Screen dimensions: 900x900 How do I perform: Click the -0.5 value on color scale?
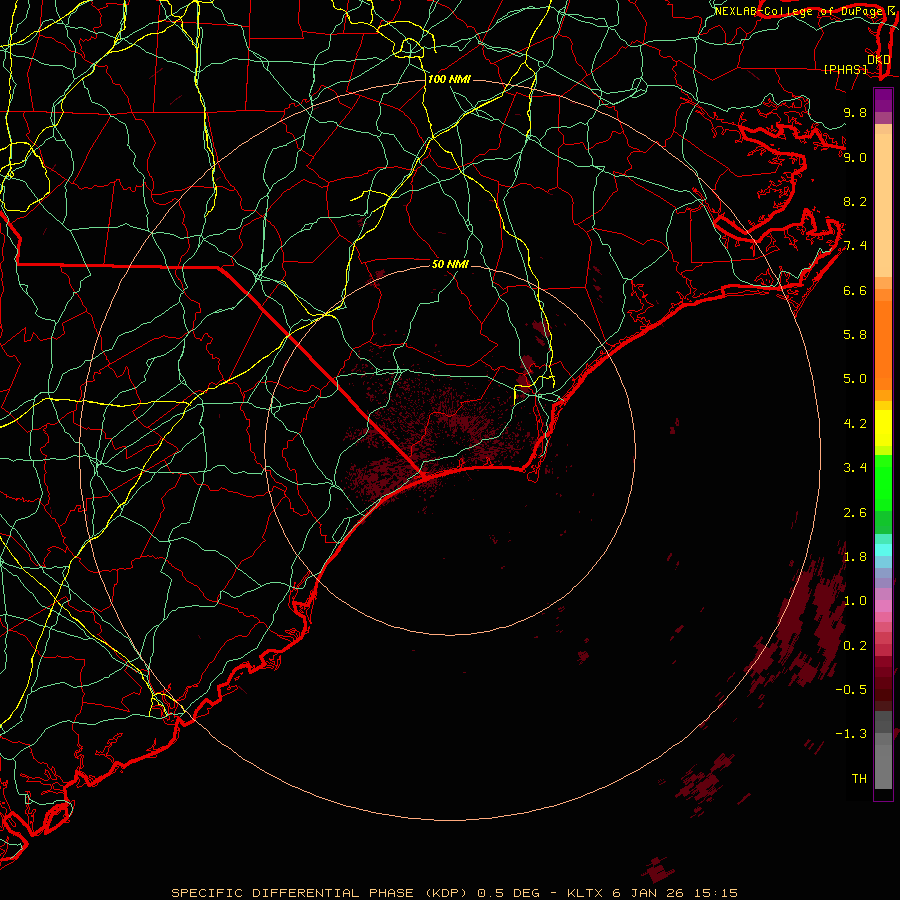[x=851, y=690]
